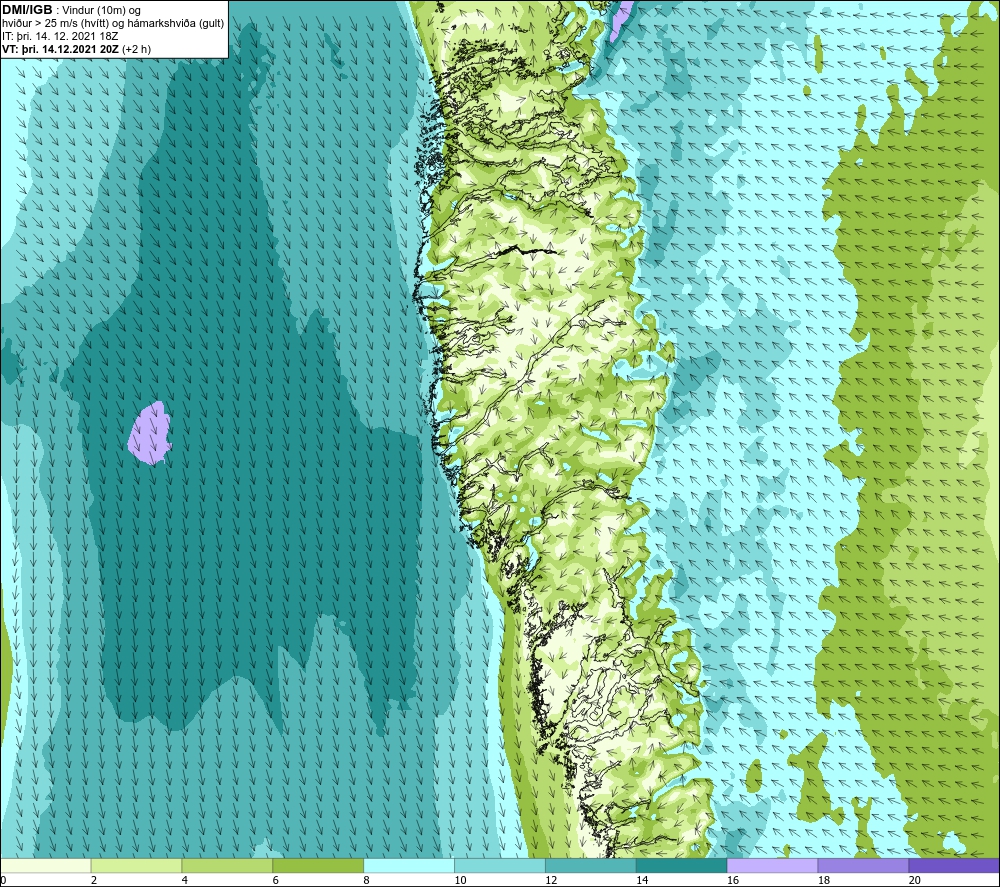Image resolution: width=1000 pixels, height=887 pixels.
Task: Click the legend label '4'
Action: pyautogui.click(x=184, y=880)
